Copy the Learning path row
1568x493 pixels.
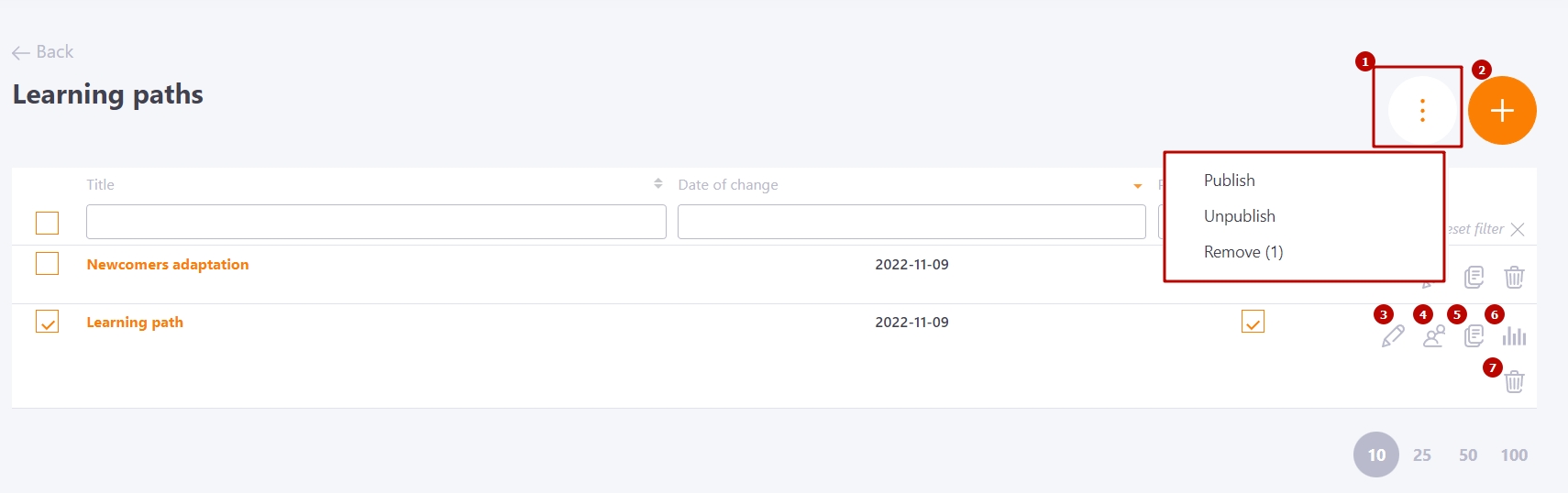point(1474,336)
